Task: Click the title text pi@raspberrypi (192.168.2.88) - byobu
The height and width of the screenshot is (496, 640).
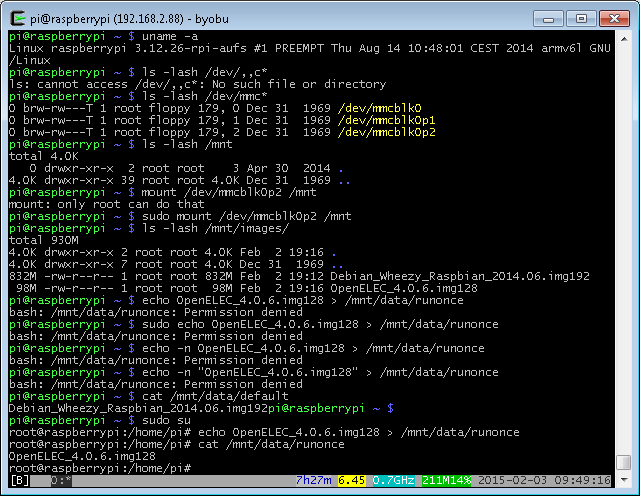Action: (129, 19)
